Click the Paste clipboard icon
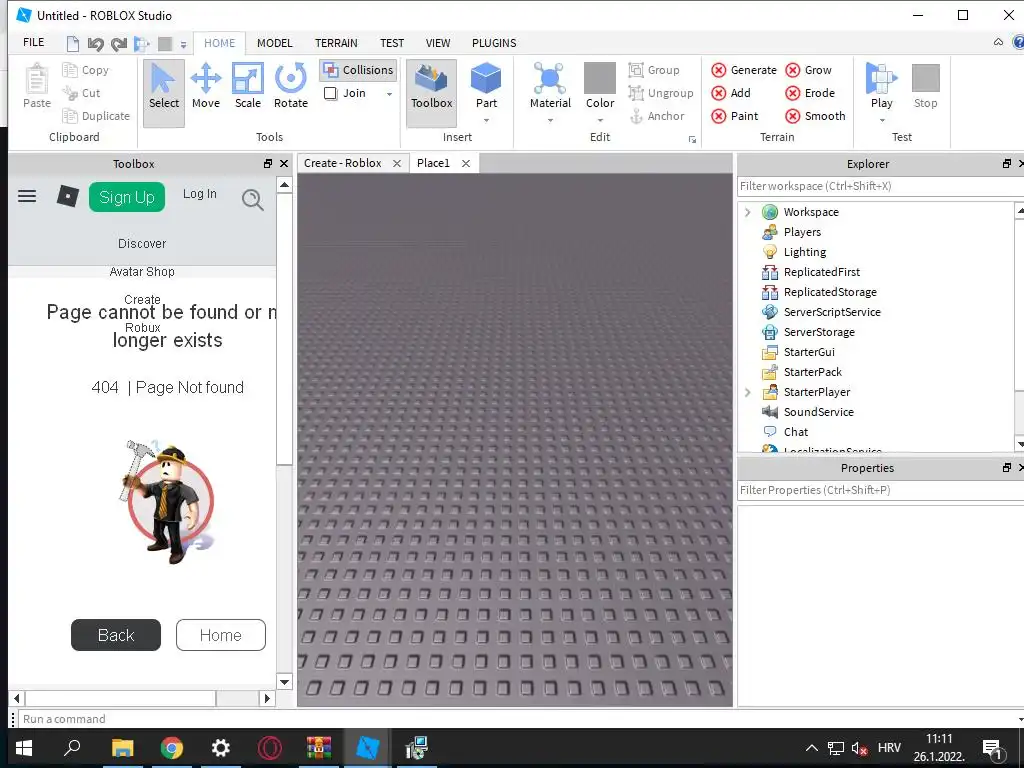This screenshot has width=1024, height=768. tap(37, 86)
